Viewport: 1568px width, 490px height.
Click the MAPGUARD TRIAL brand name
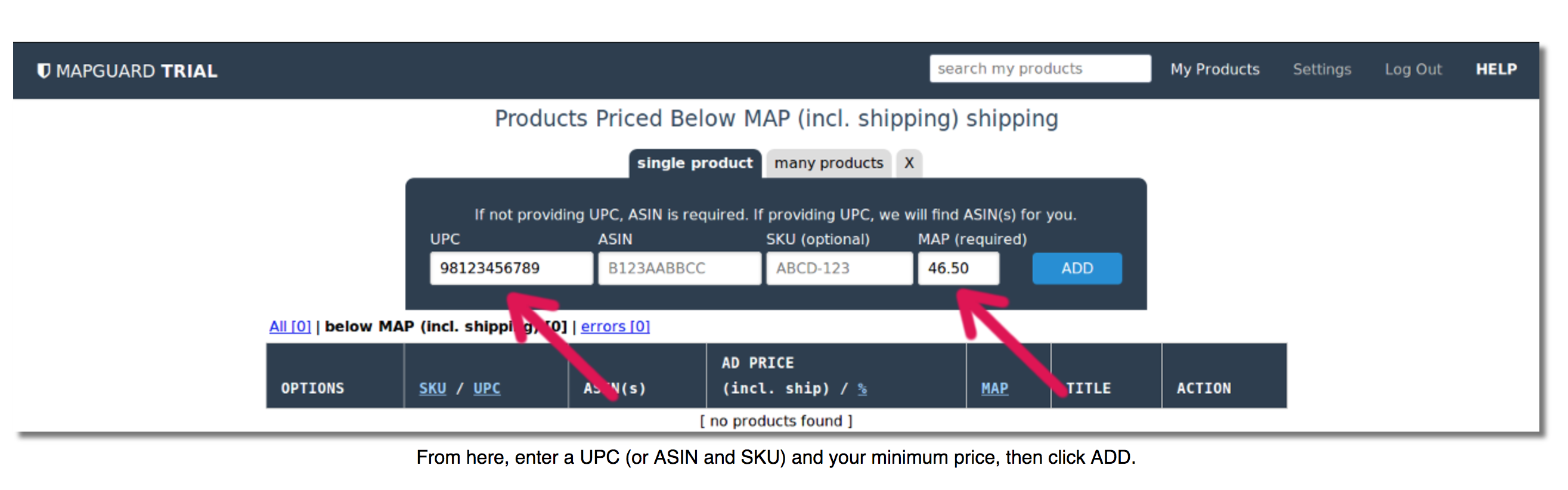137,71
